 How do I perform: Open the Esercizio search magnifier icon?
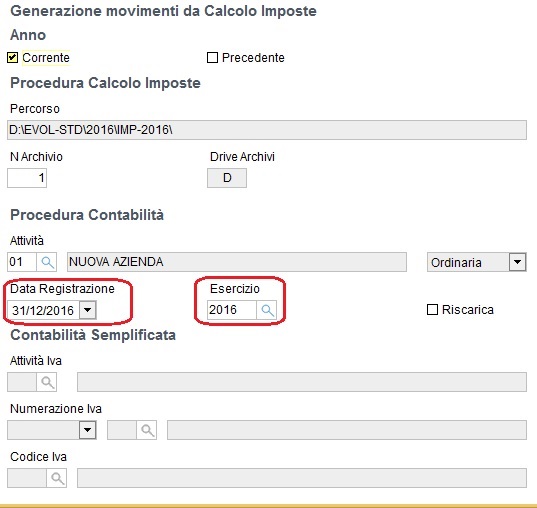point(267,310)
